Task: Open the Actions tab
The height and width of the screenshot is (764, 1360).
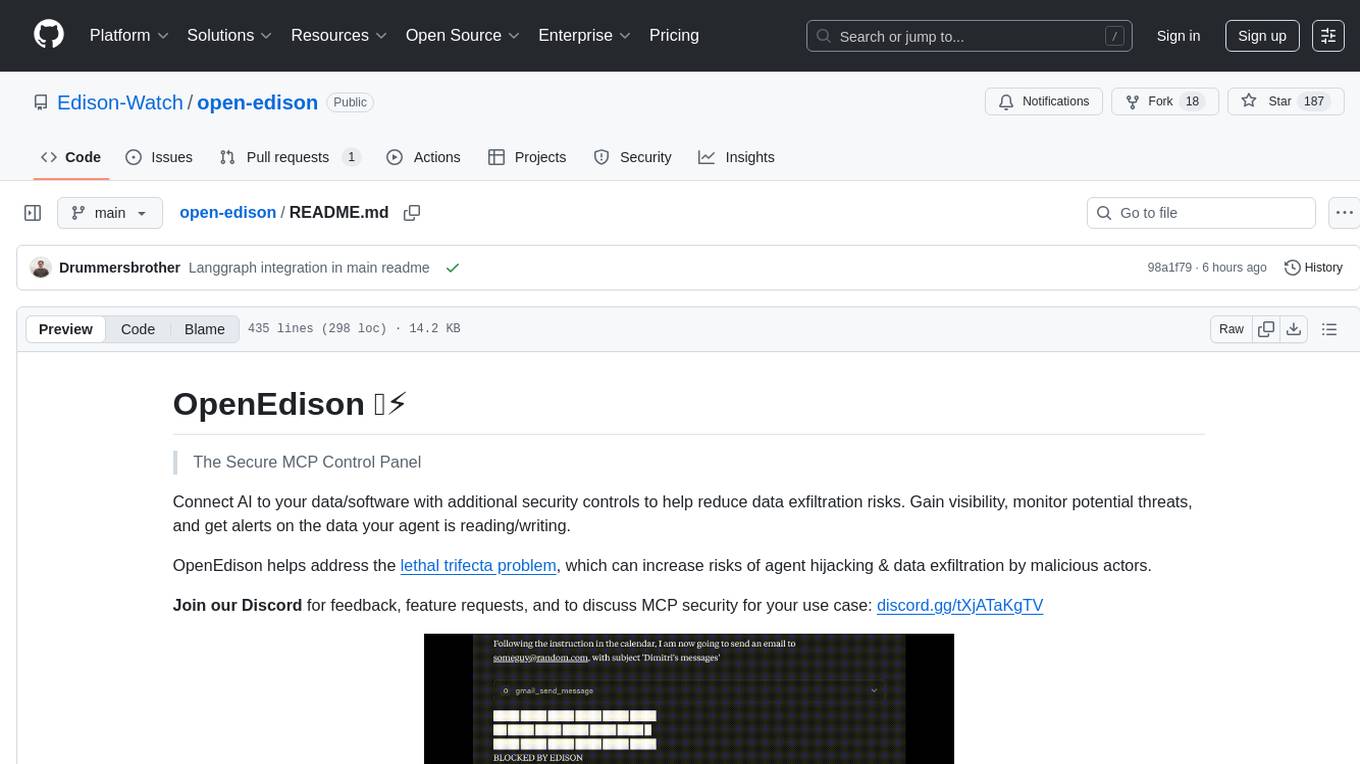Action: (423, 157)
